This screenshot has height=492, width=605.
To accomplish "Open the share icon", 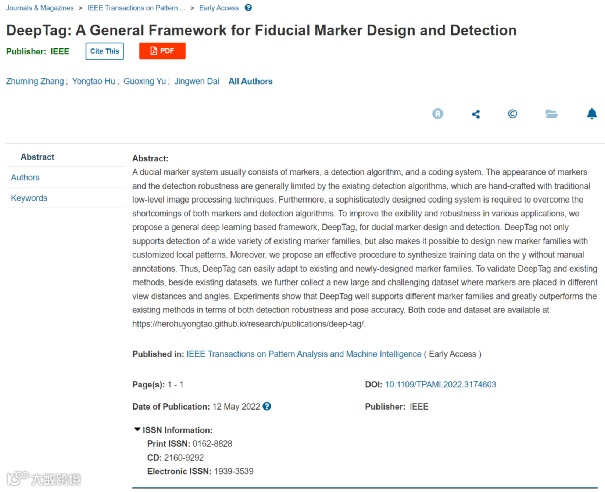I will coord(475,114).
